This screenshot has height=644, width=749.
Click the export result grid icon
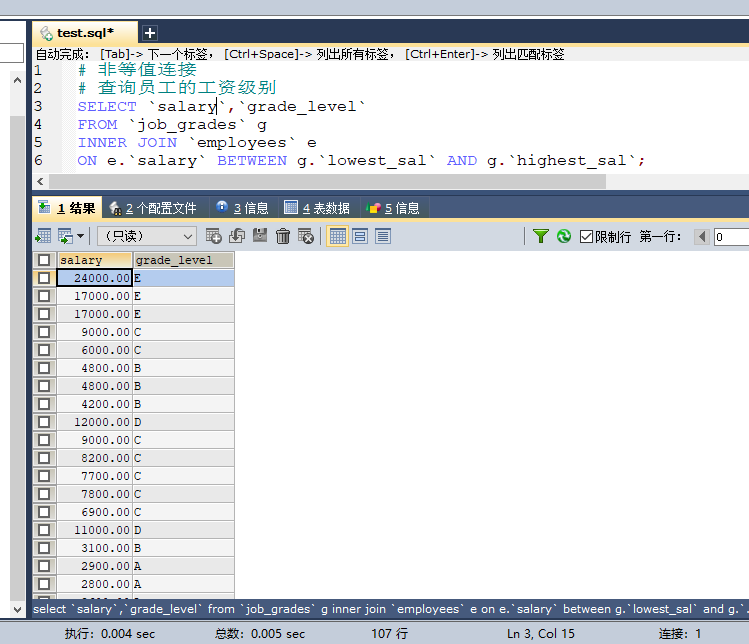click(43, 236)
